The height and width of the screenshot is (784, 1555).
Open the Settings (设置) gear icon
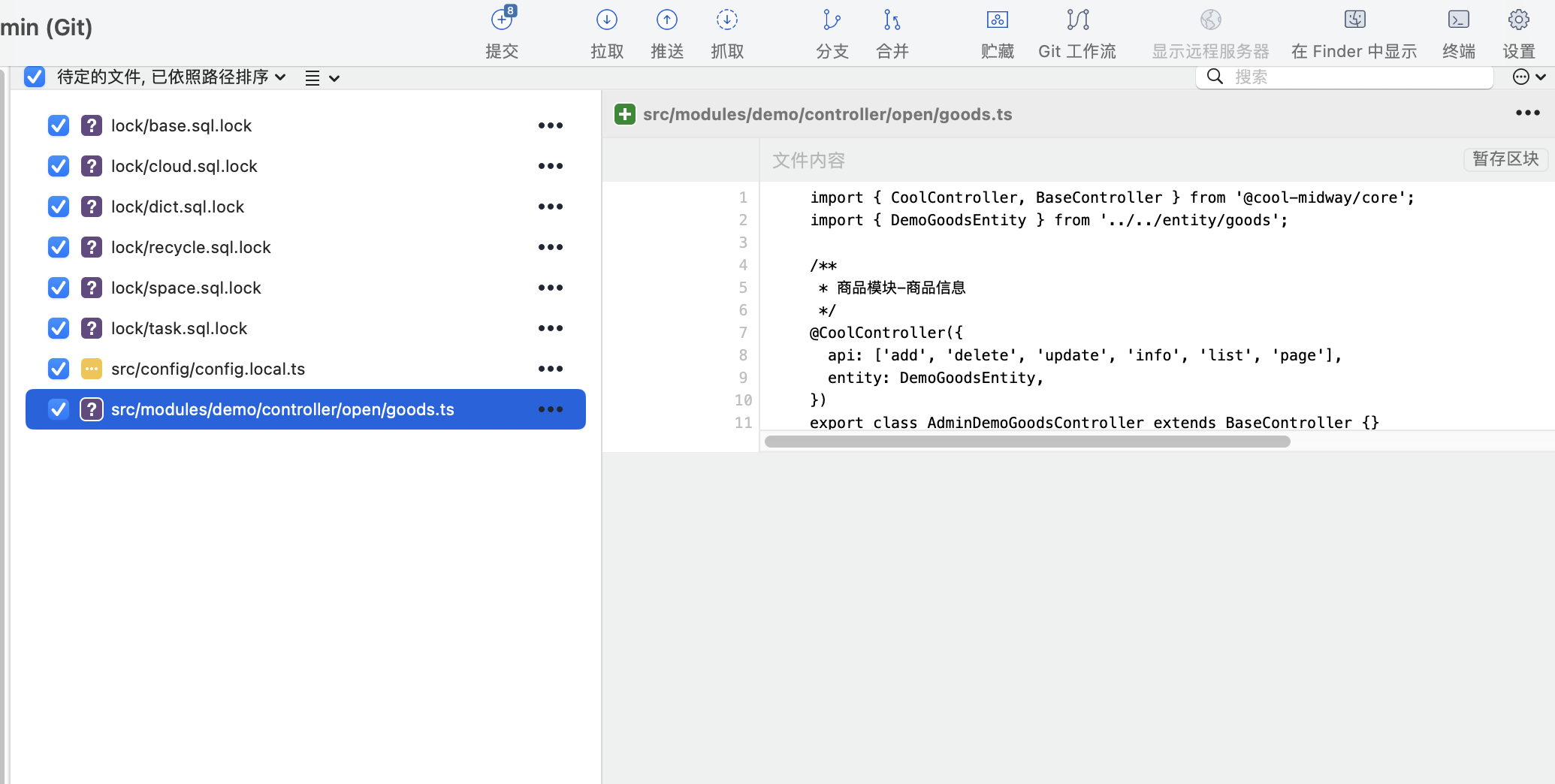(x=1519, y=20)
